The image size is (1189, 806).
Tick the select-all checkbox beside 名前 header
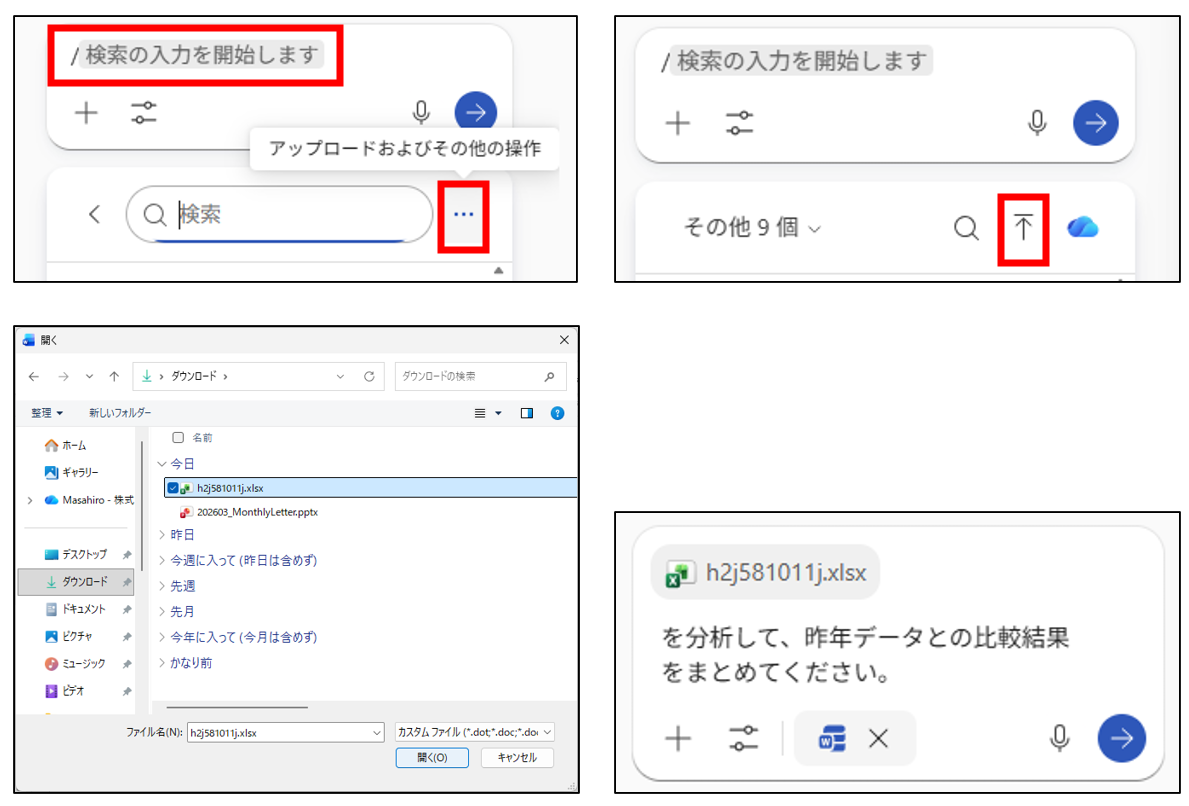[x=178, y=438]
